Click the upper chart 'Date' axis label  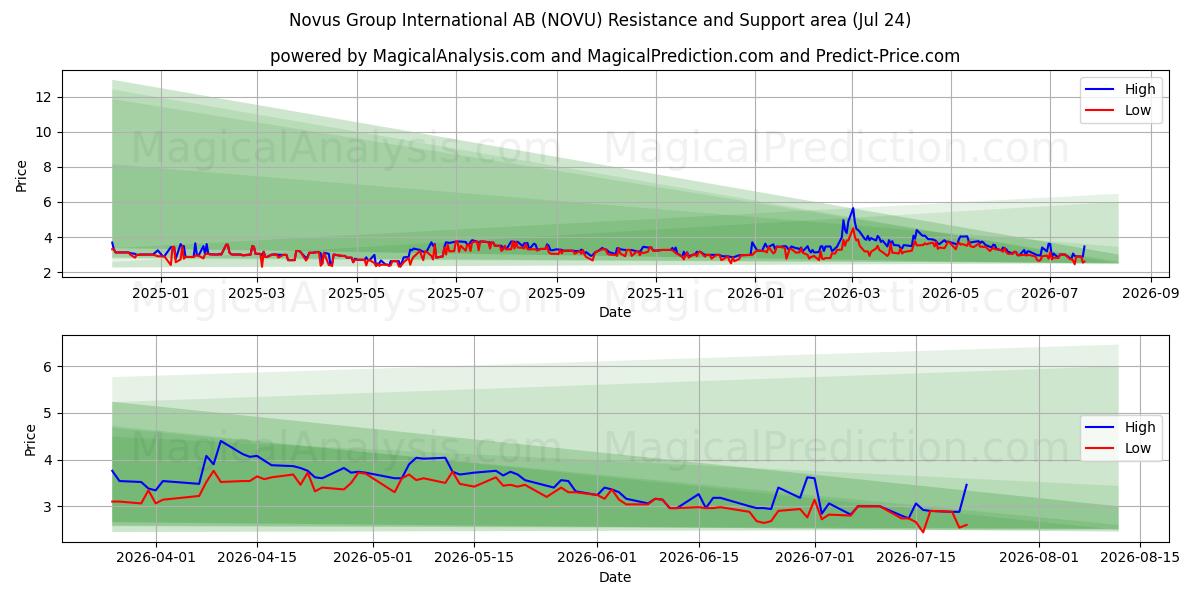click(x=614, y=313)
